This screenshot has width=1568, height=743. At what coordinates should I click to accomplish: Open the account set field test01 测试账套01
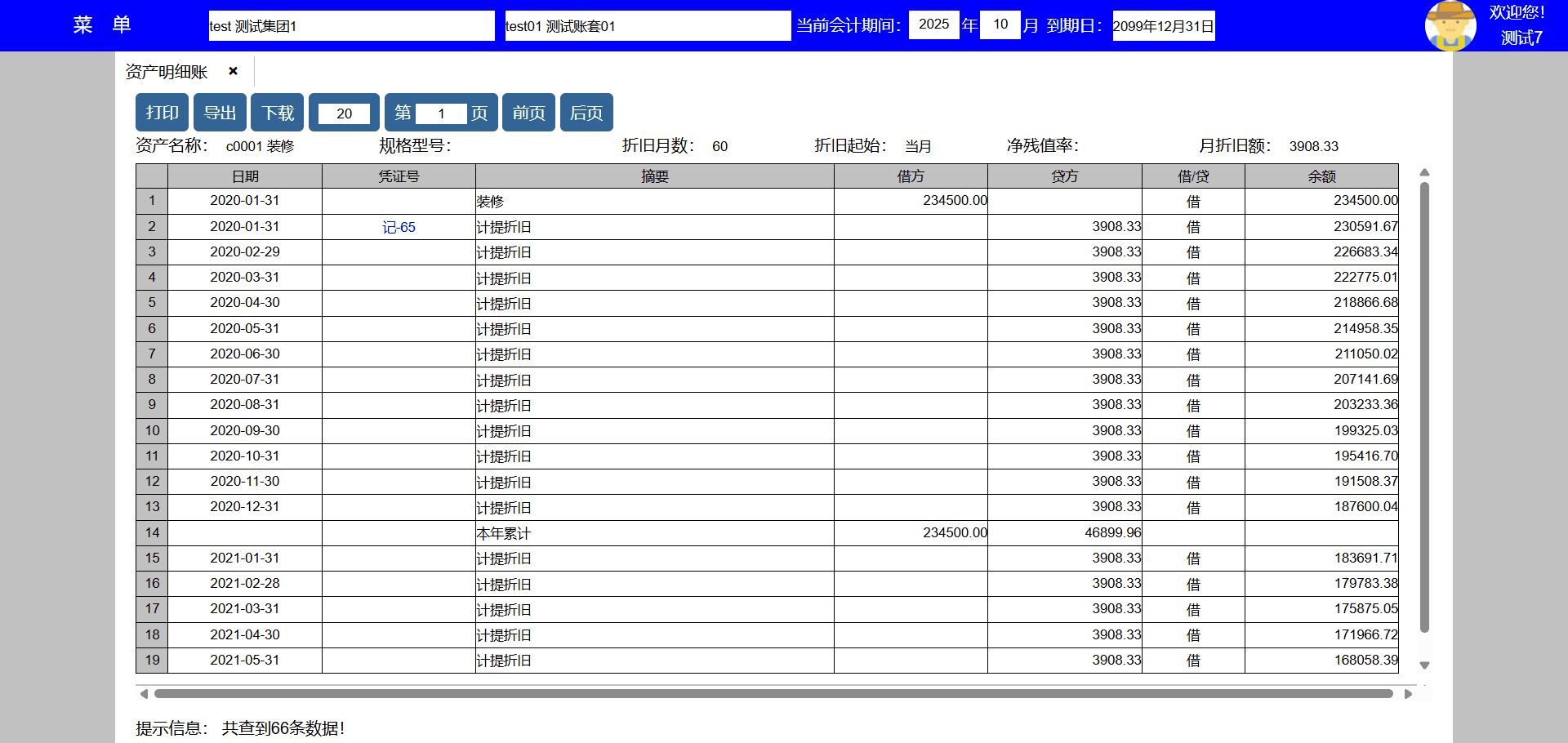click(647, 26)
